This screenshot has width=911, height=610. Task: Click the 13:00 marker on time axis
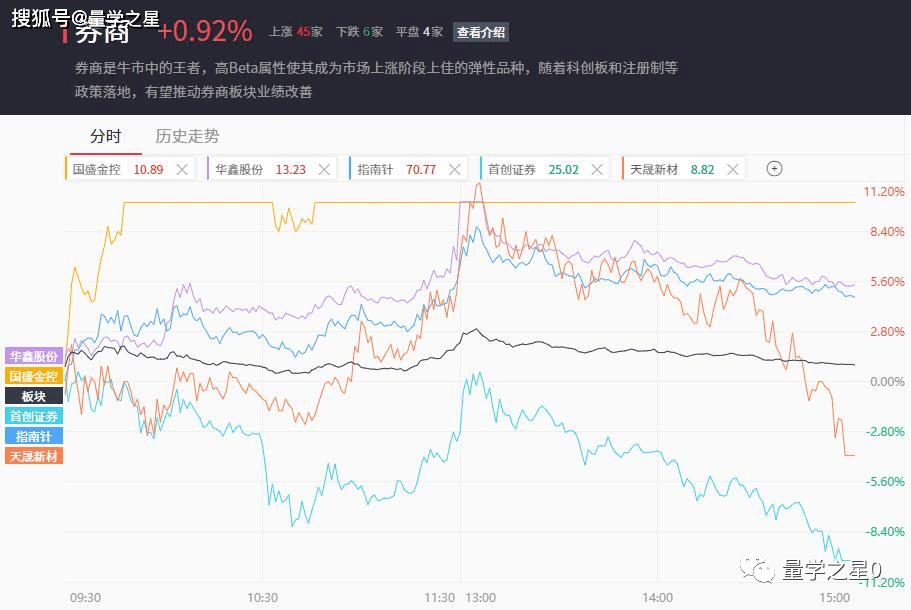[x=480, y=597]
